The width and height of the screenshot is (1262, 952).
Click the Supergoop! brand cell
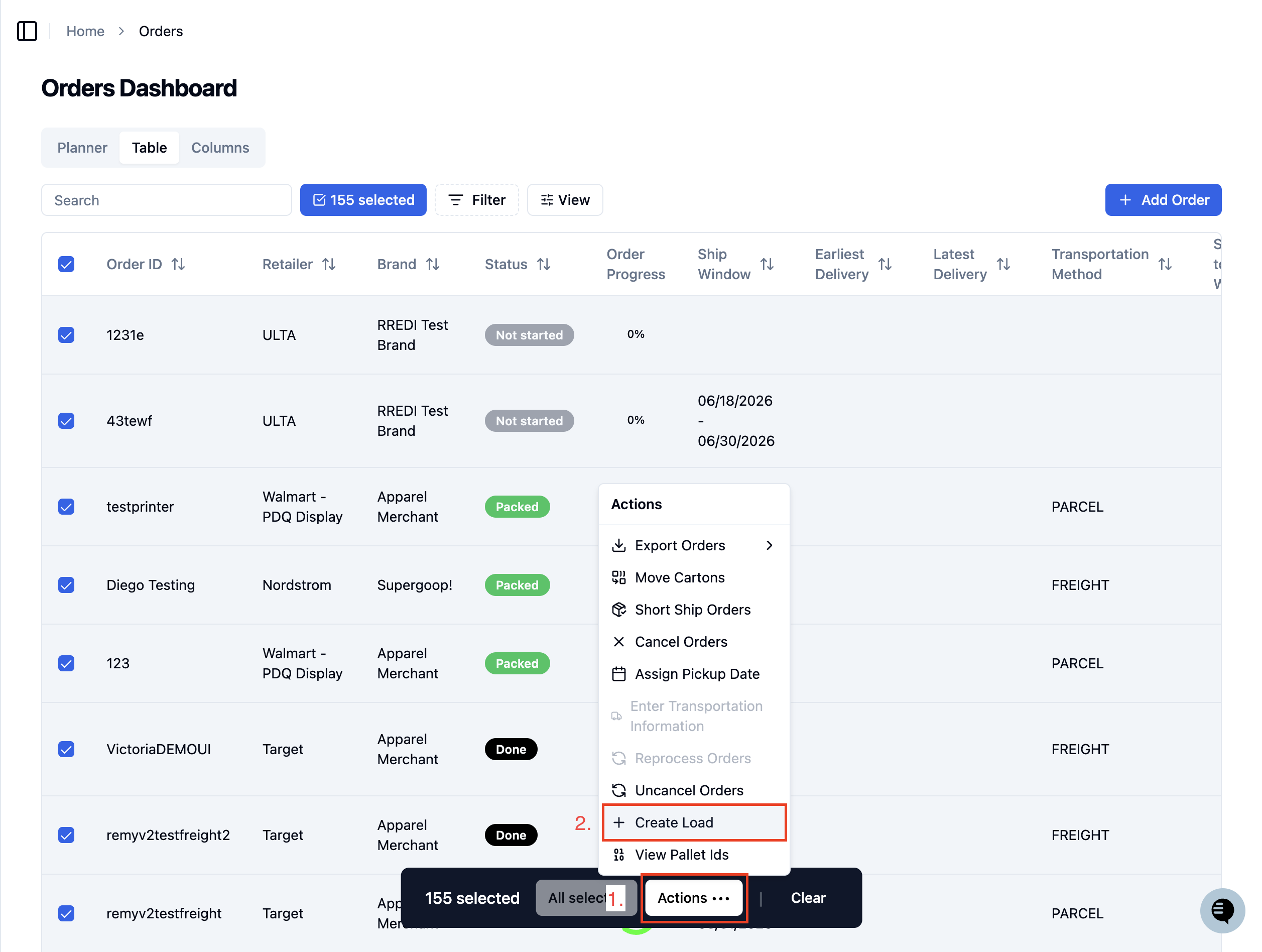(415, 585)
